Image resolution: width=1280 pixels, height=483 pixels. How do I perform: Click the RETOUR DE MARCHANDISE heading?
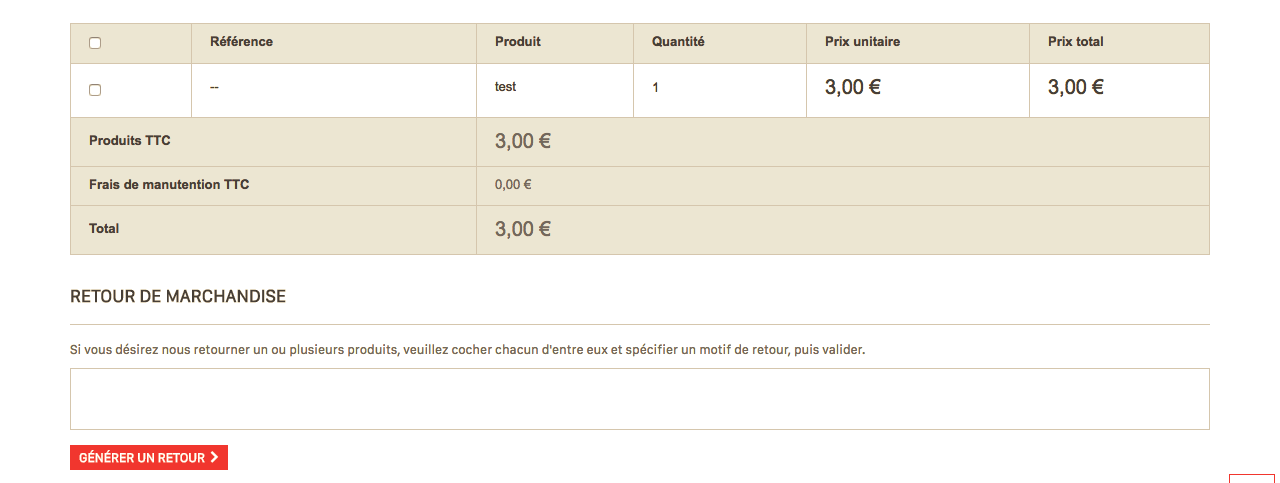tap(178, 297)
